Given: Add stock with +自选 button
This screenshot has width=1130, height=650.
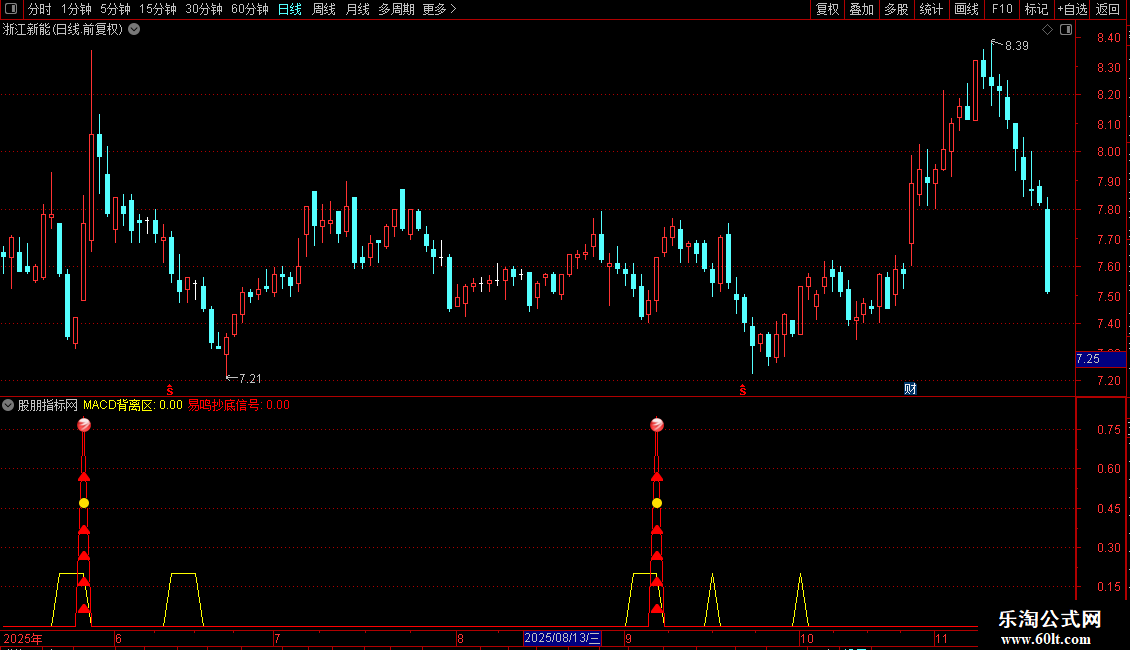Looking at the screenshot, I should [x=1072, y=9].
